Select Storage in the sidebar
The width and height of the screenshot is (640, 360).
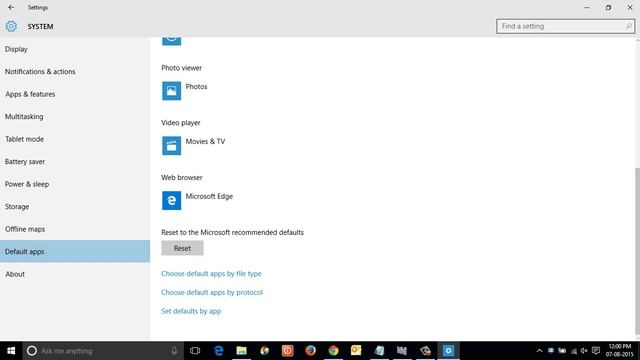tap(75, 207)
